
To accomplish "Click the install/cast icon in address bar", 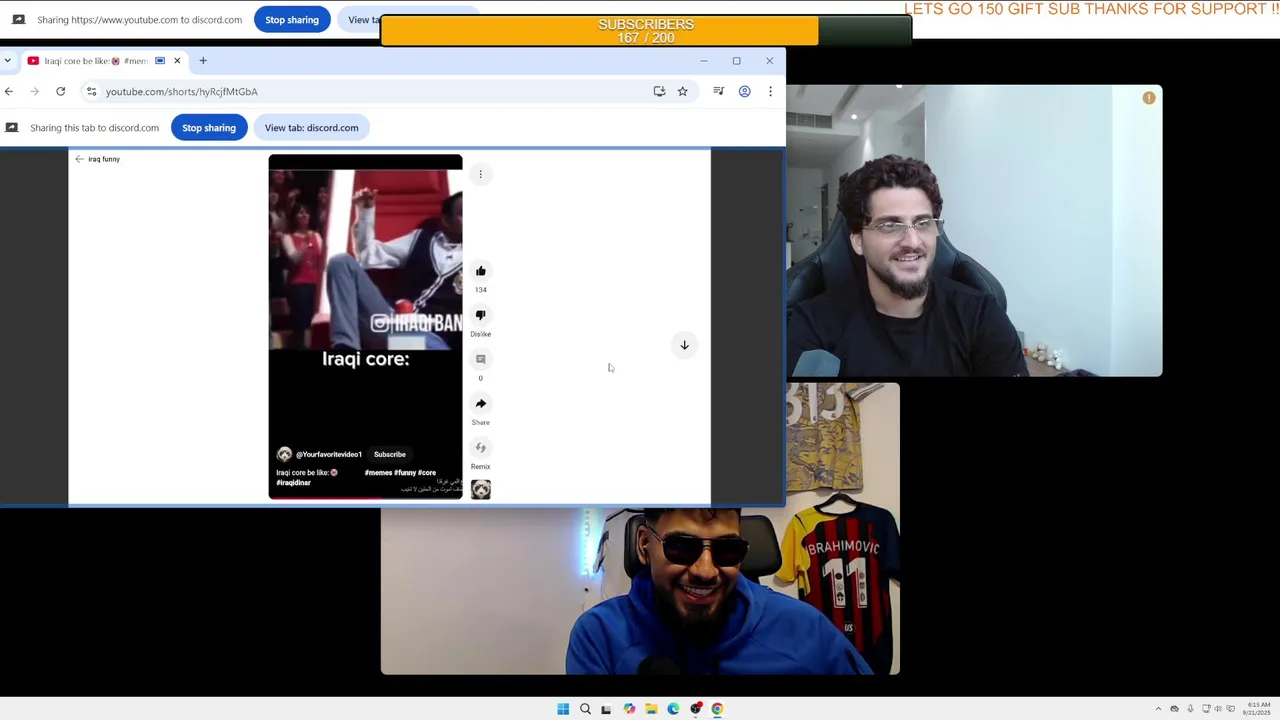I will click(x=659, y=91).
